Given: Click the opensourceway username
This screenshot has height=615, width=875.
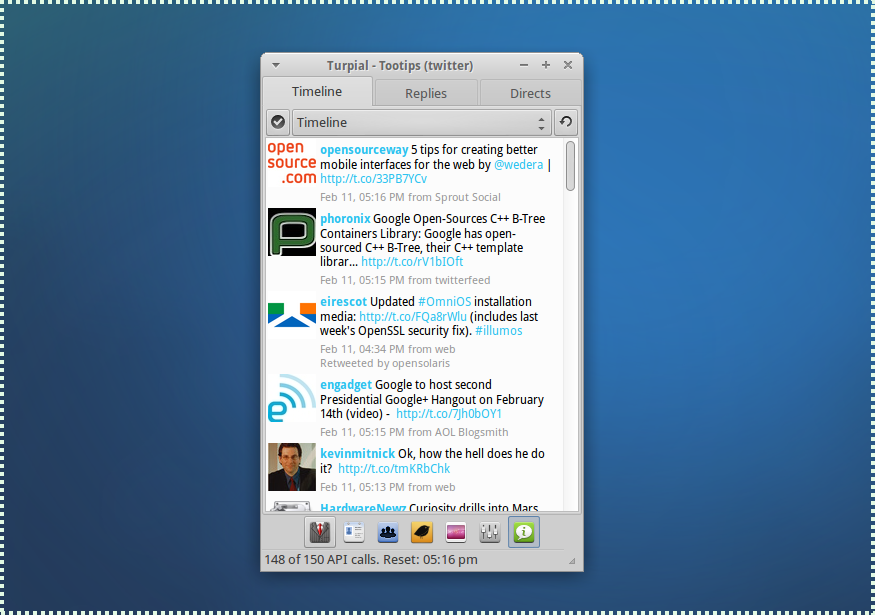Looking at the screenshot, I should (364, 150).
